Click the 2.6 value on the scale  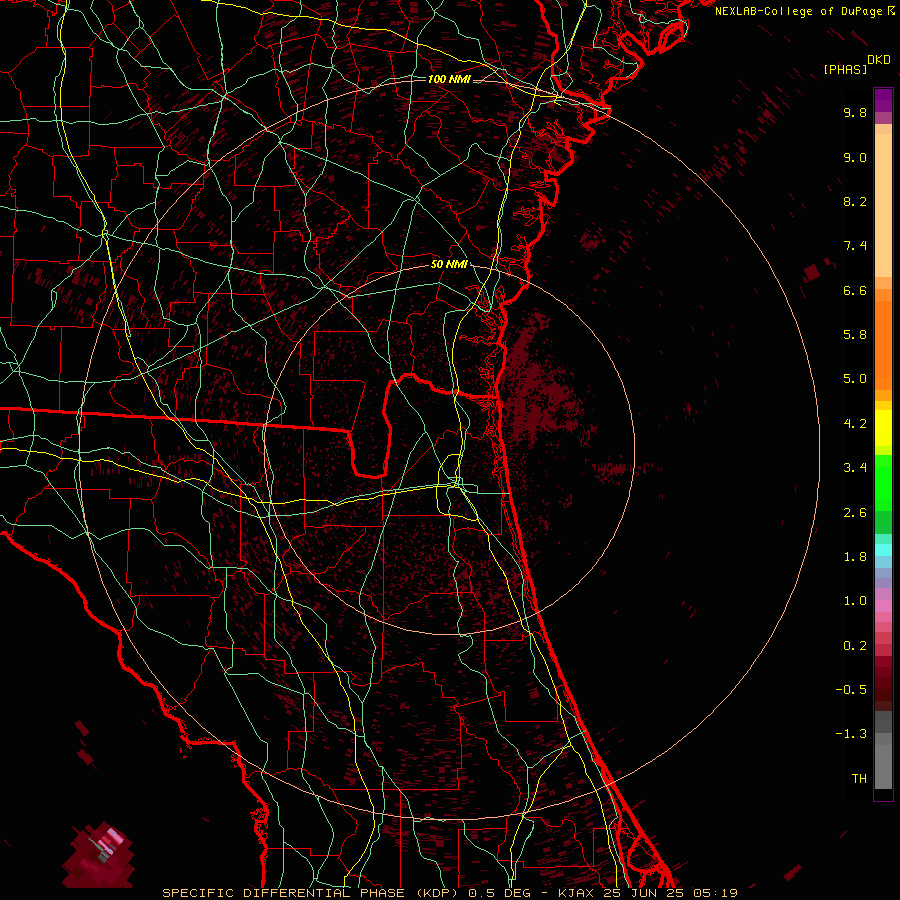[x=855, y=512]
